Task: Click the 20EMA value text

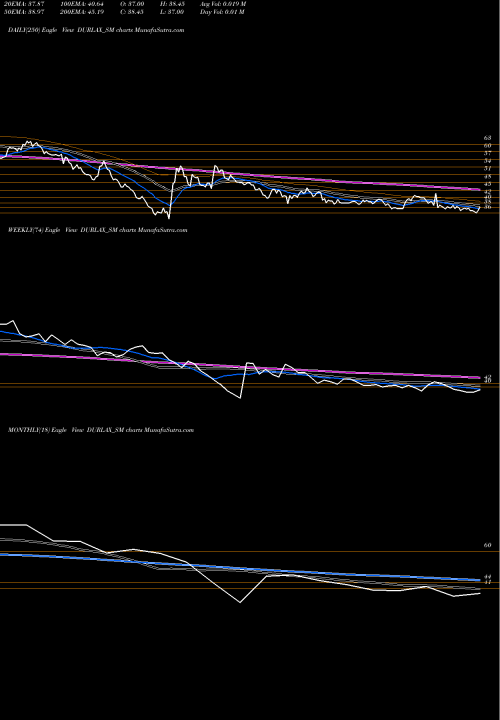Action: 24,4
